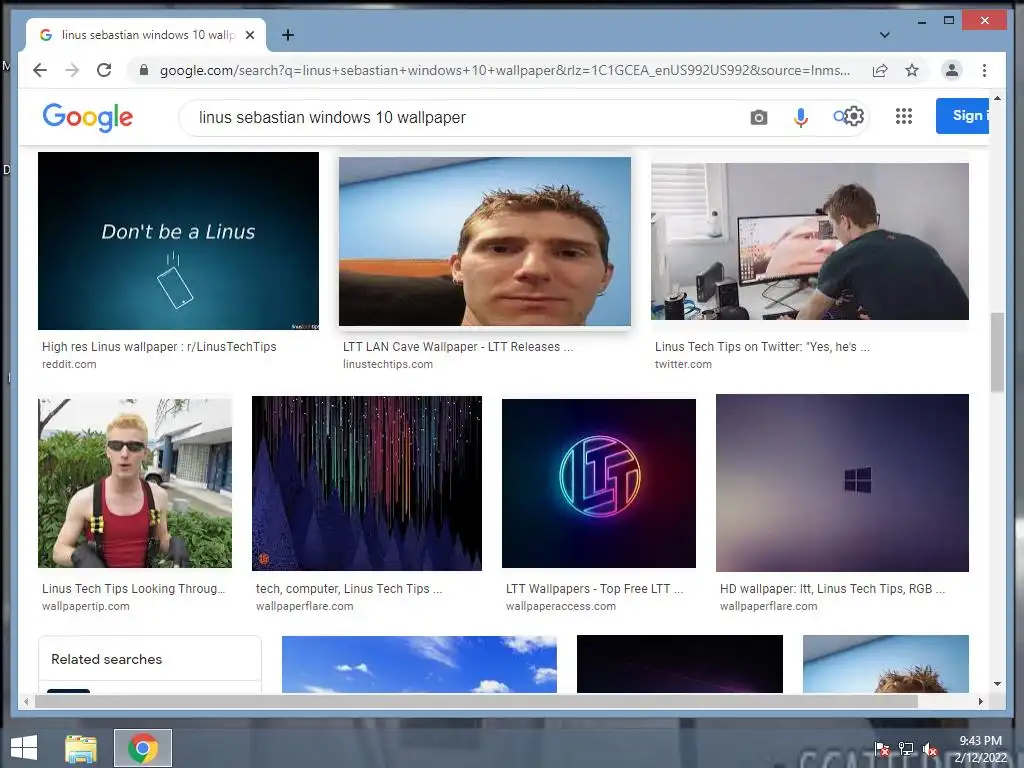Visit wallpaperaccess.com source link

point(560,606)
